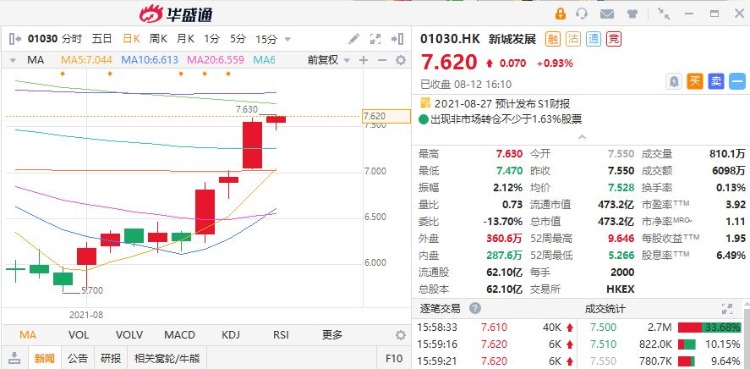
Task: Select the MACD indicator tab
Action: 180,335
